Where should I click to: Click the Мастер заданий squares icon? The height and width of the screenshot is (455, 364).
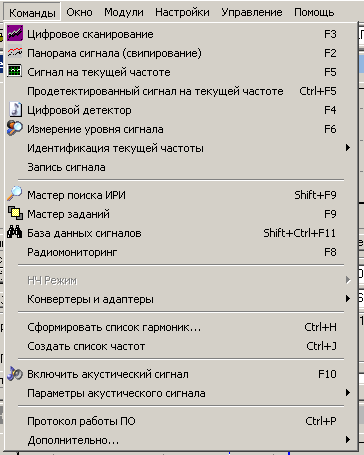15,213
